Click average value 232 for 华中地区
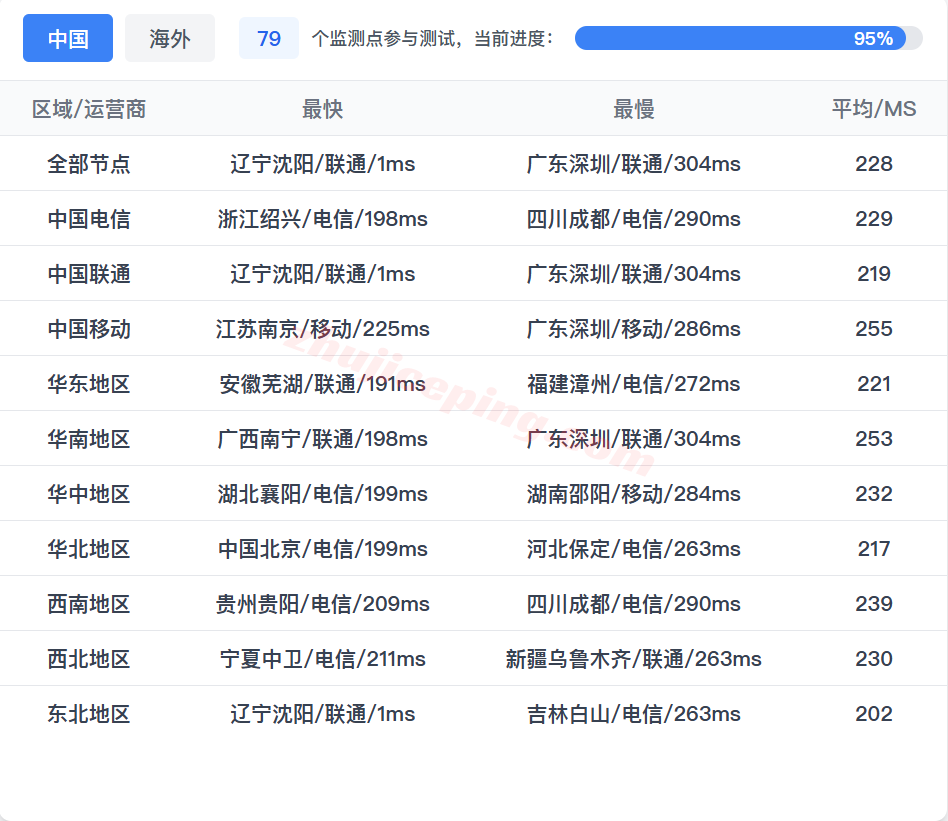 pyautogui.click(x=874, y=494)
